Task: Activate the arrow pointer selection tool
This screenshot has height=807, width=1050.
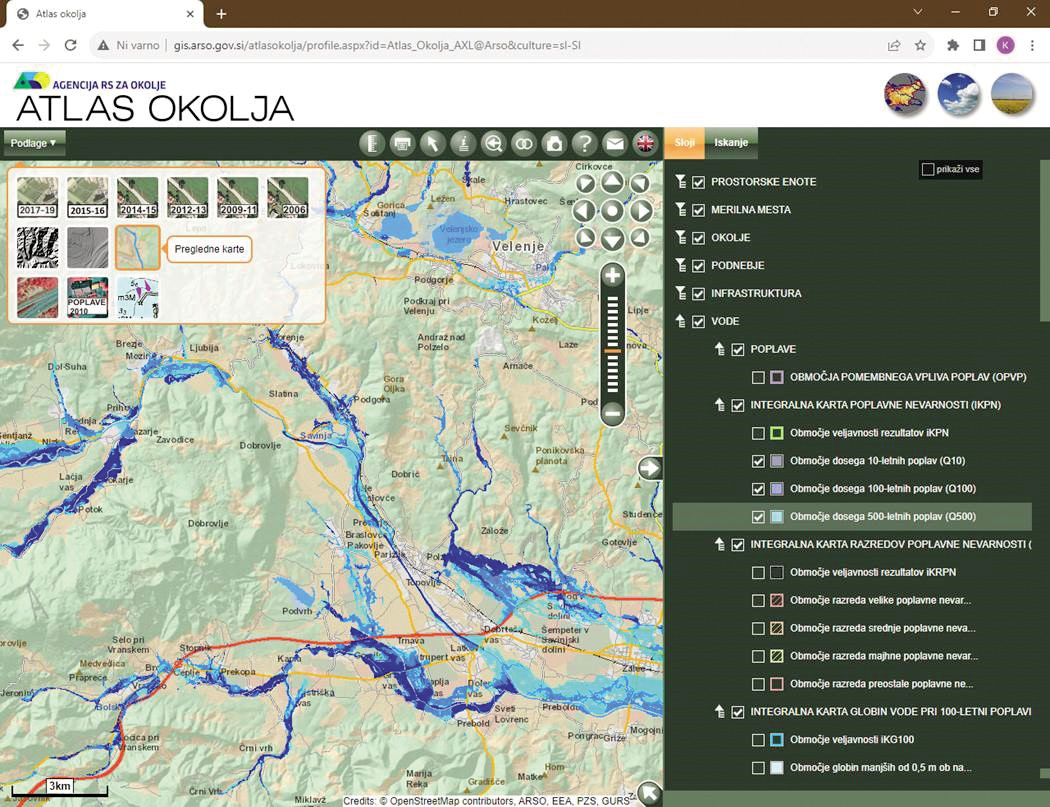Action: 433,144
